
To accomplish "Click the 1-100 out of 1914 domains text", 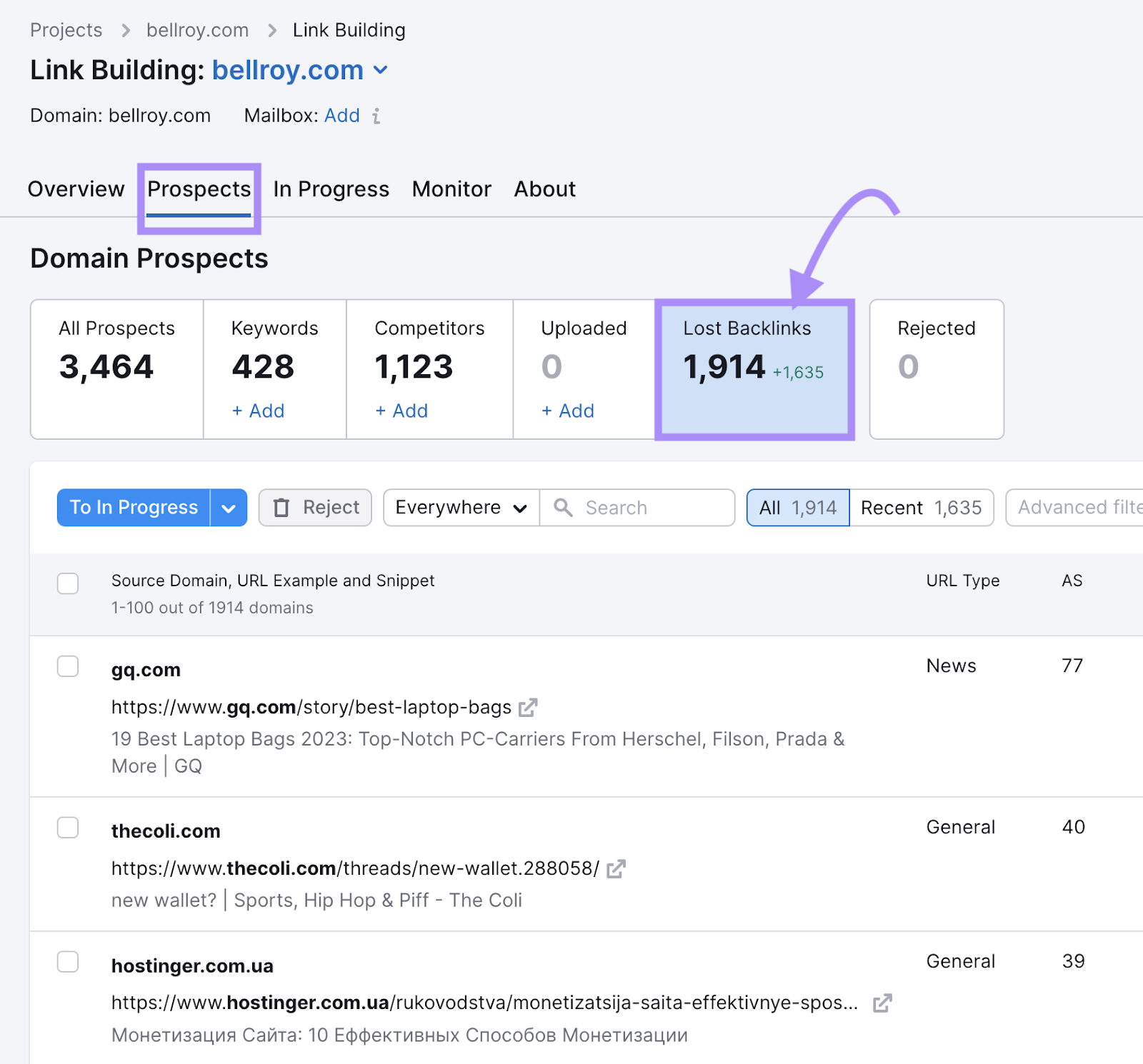I will click(x=212, y=608).
